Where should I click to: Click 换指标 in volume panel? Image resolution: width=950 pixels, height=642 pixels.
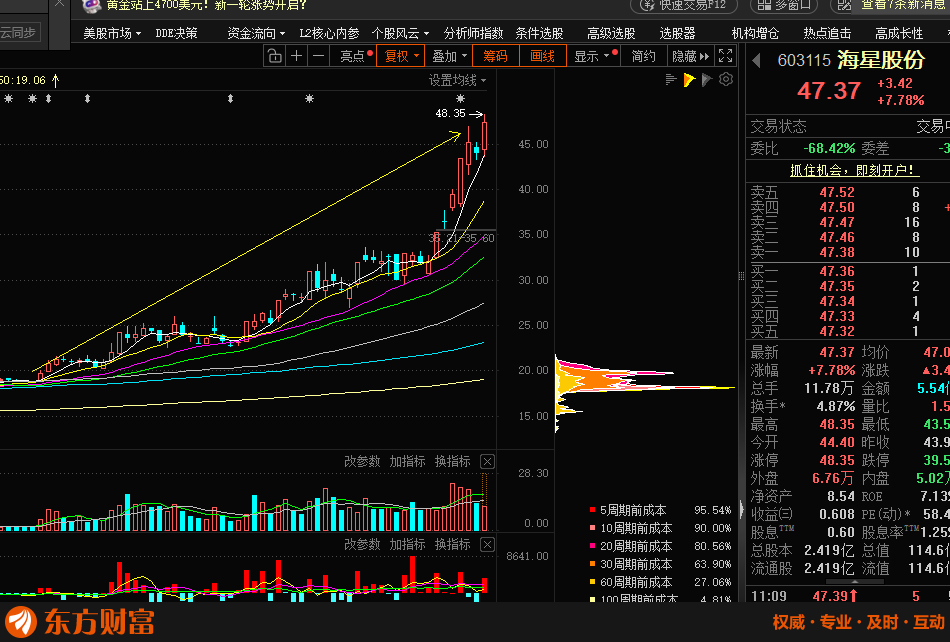coord(453,462)
